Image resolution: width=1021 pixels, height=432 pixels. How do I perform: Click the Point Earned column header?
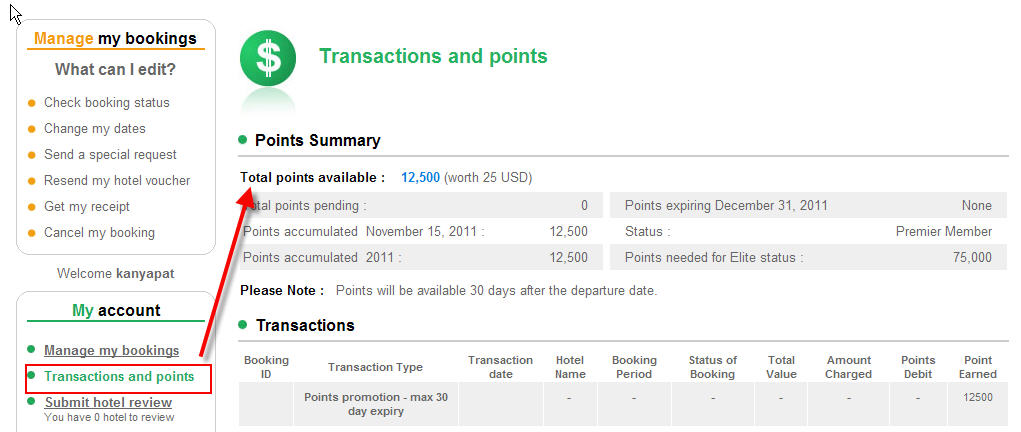pos(977,367)
